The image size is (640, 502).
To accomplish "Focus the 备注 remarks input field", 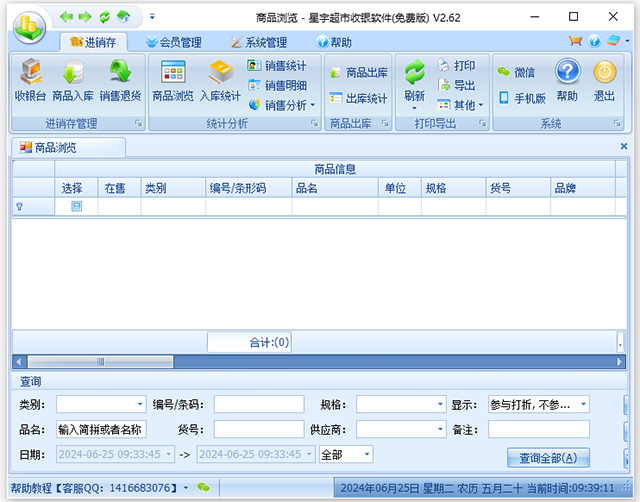I will (539, 429).
